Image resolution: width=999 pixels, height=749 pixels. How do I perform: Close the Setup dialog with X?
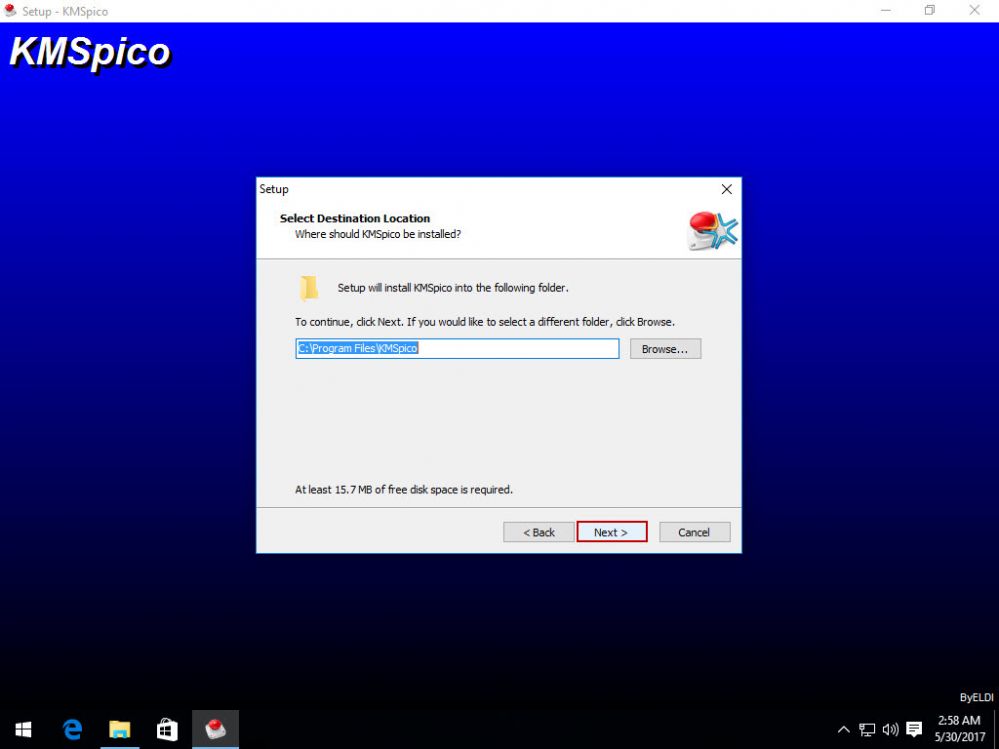(x=726, y=189)
